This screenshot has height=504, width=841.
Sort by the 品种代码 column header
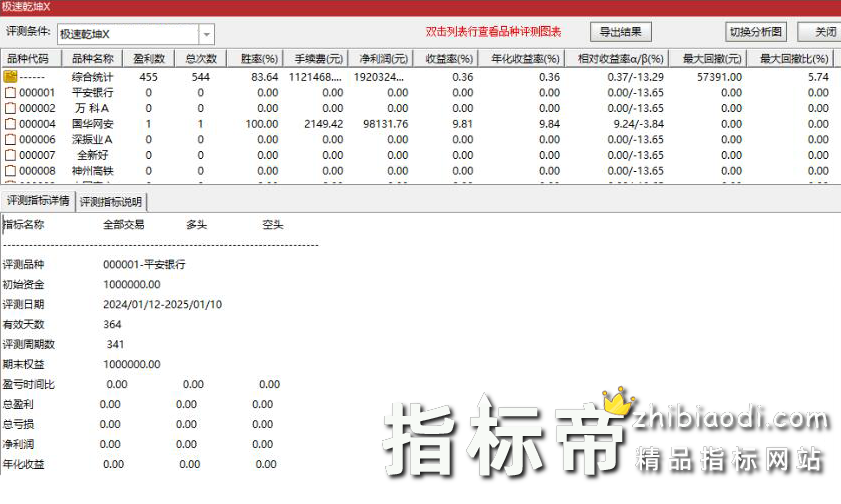coord(31,58)
